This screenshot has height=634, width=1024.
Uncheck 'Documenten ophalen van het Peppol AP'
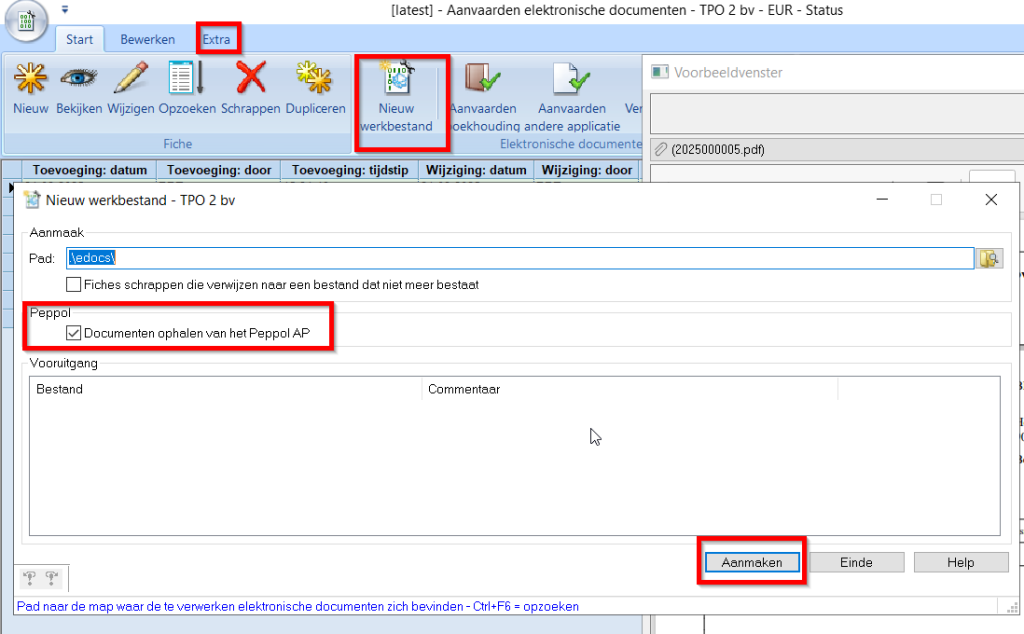point(74,333)
